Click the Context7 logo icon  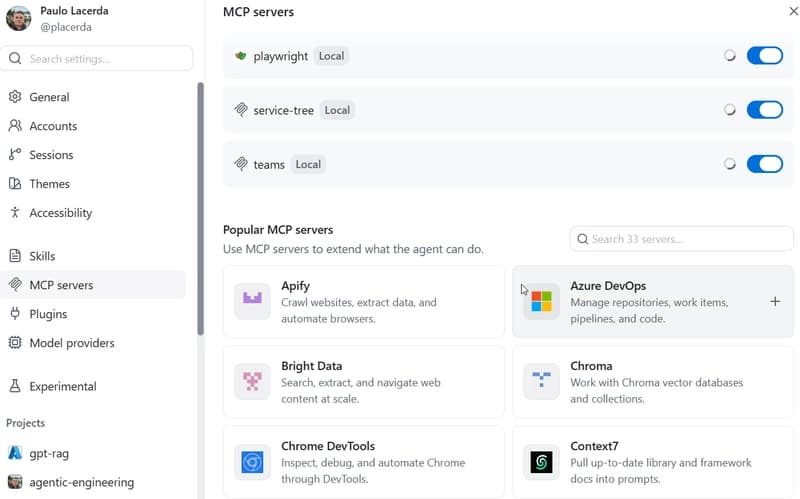pyautogui.click(x=541, y=462)
